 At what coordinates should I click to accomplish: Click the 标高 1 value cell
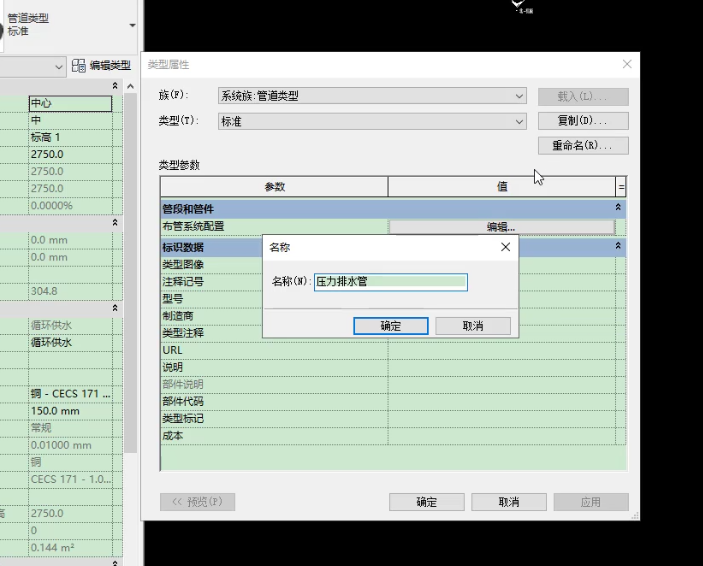coord(70,137)
